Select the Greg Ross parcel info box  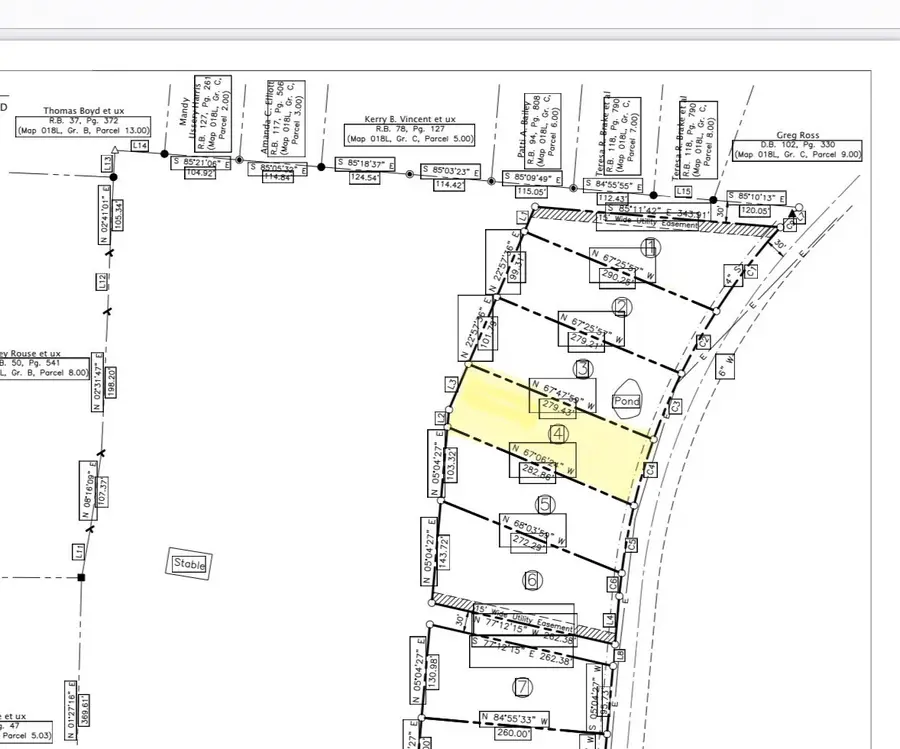[795, 148]
